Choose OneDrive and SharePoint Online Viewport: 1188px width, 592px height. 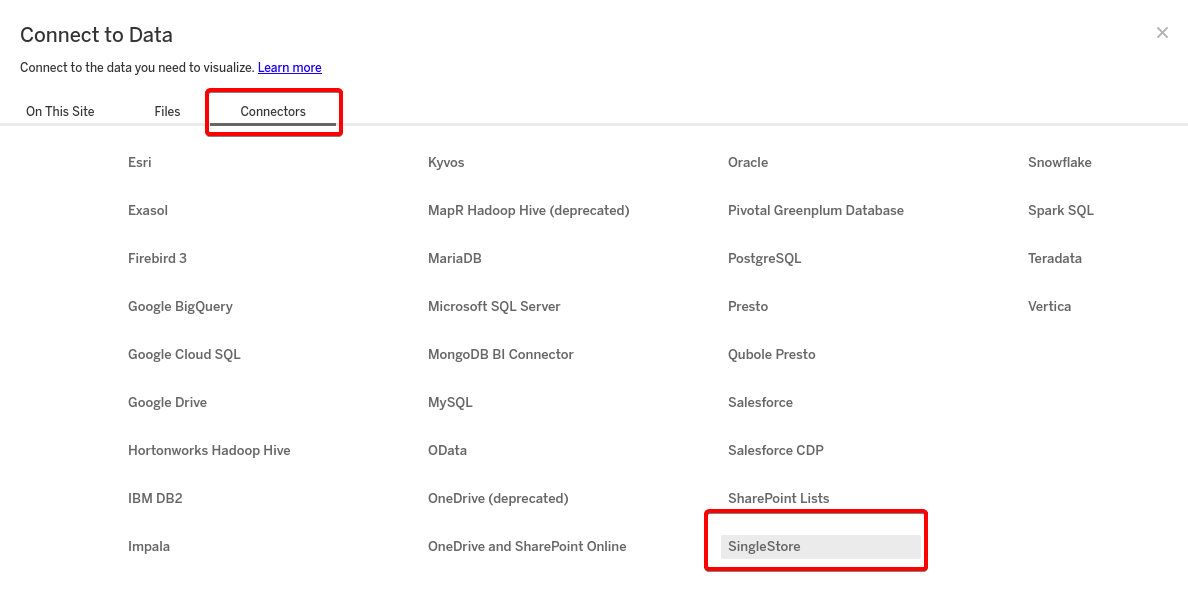(x=527, y=546)
